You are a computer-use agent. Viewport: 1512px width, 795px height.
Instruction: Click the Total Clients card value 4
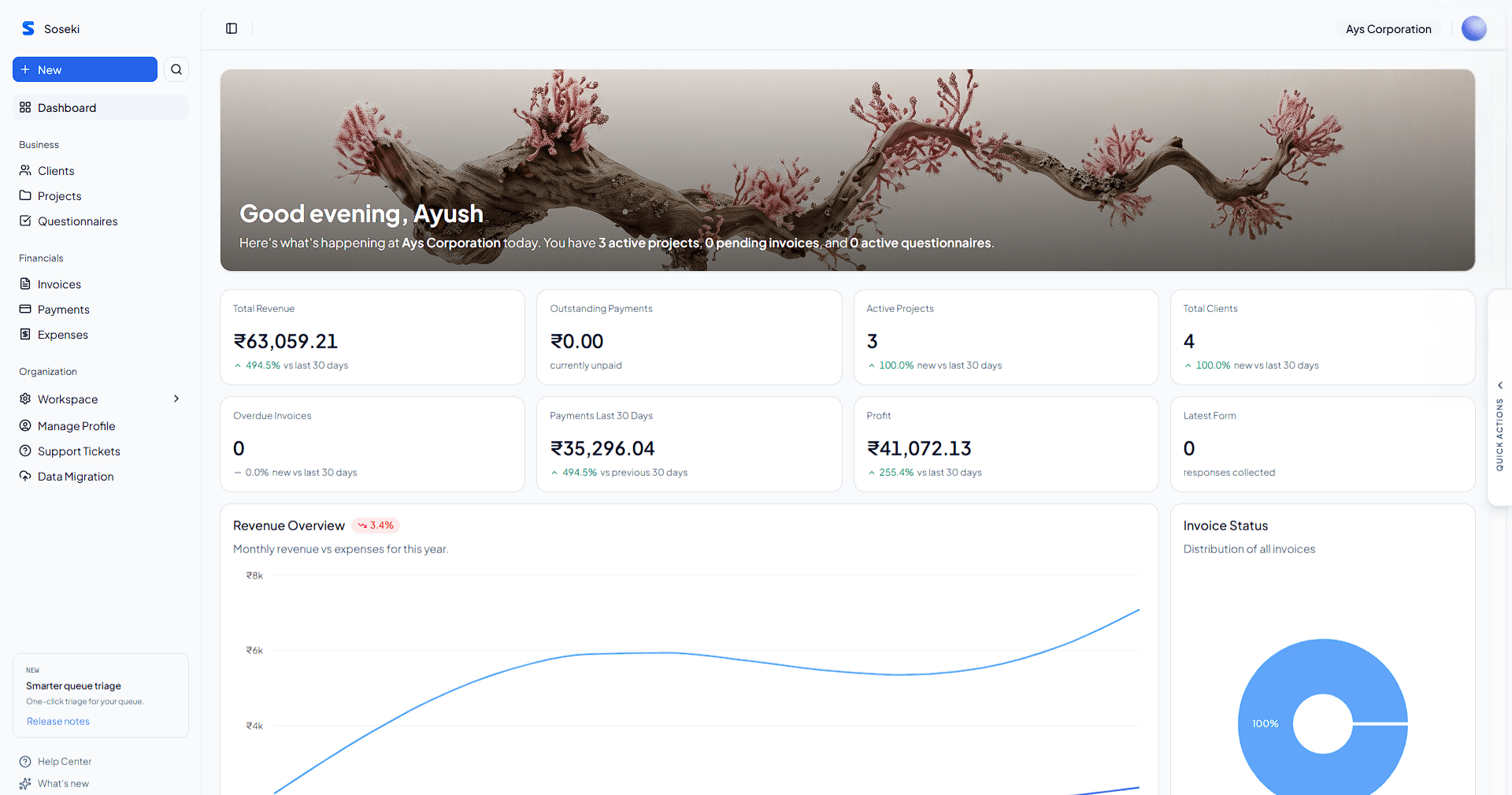click(x=1188, y=341)
